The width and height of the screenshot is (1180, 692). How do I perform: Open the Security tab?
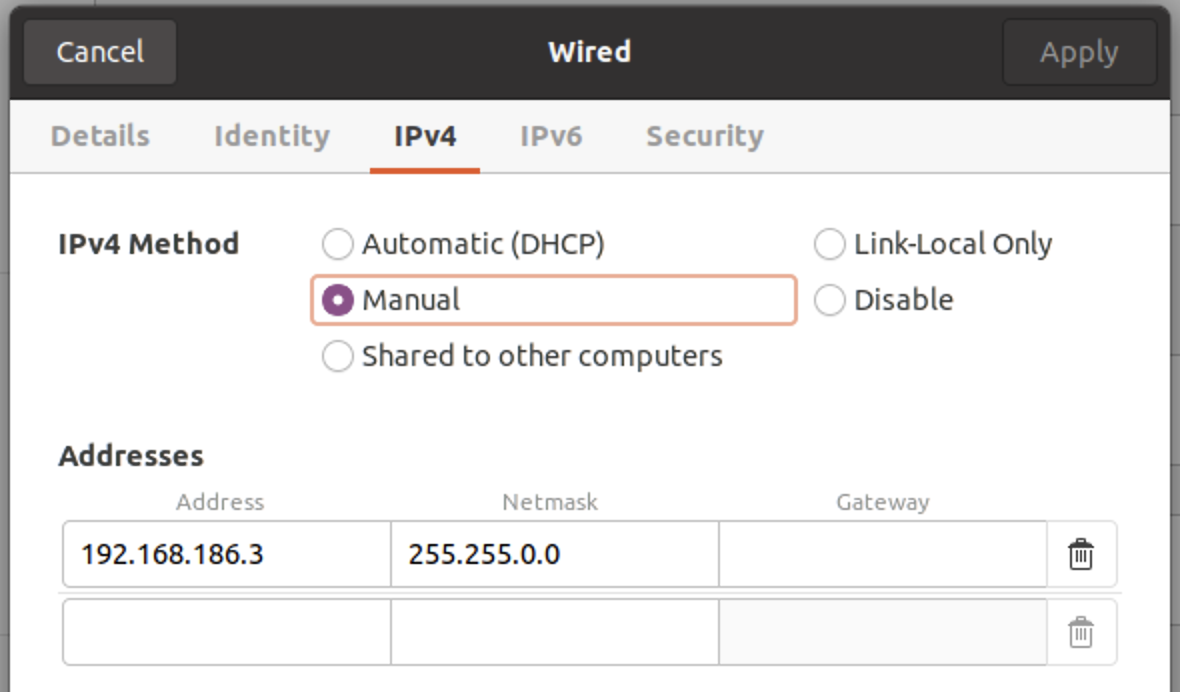click(x=705, y=136)
